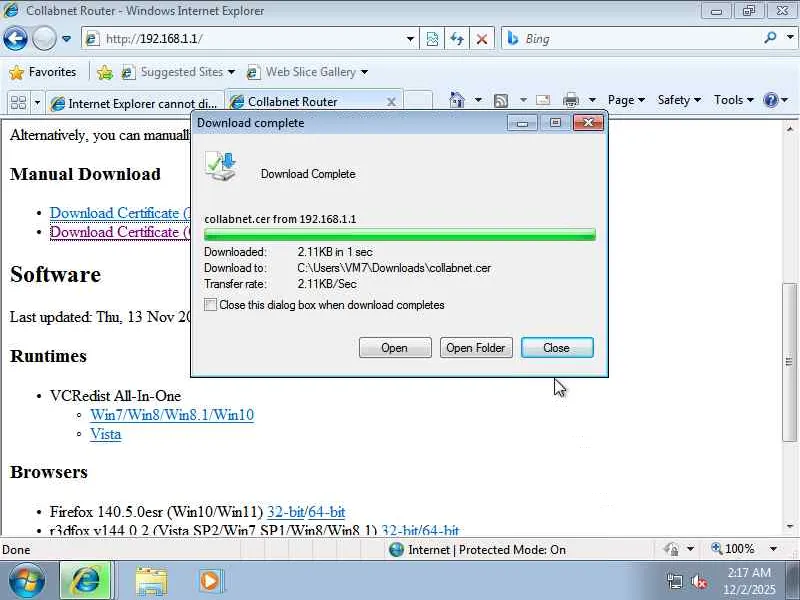Open the 100% zoom level button

(x=733, y=549)
